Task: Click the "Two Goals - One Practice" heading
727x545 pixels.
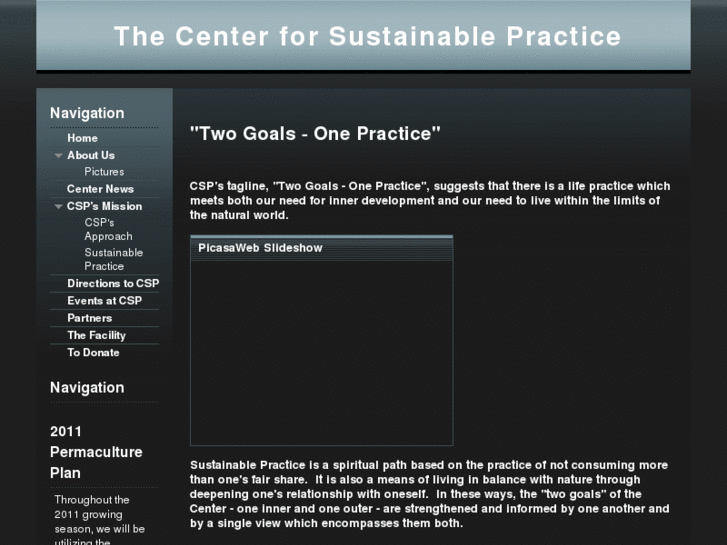Action: (315, 133)
